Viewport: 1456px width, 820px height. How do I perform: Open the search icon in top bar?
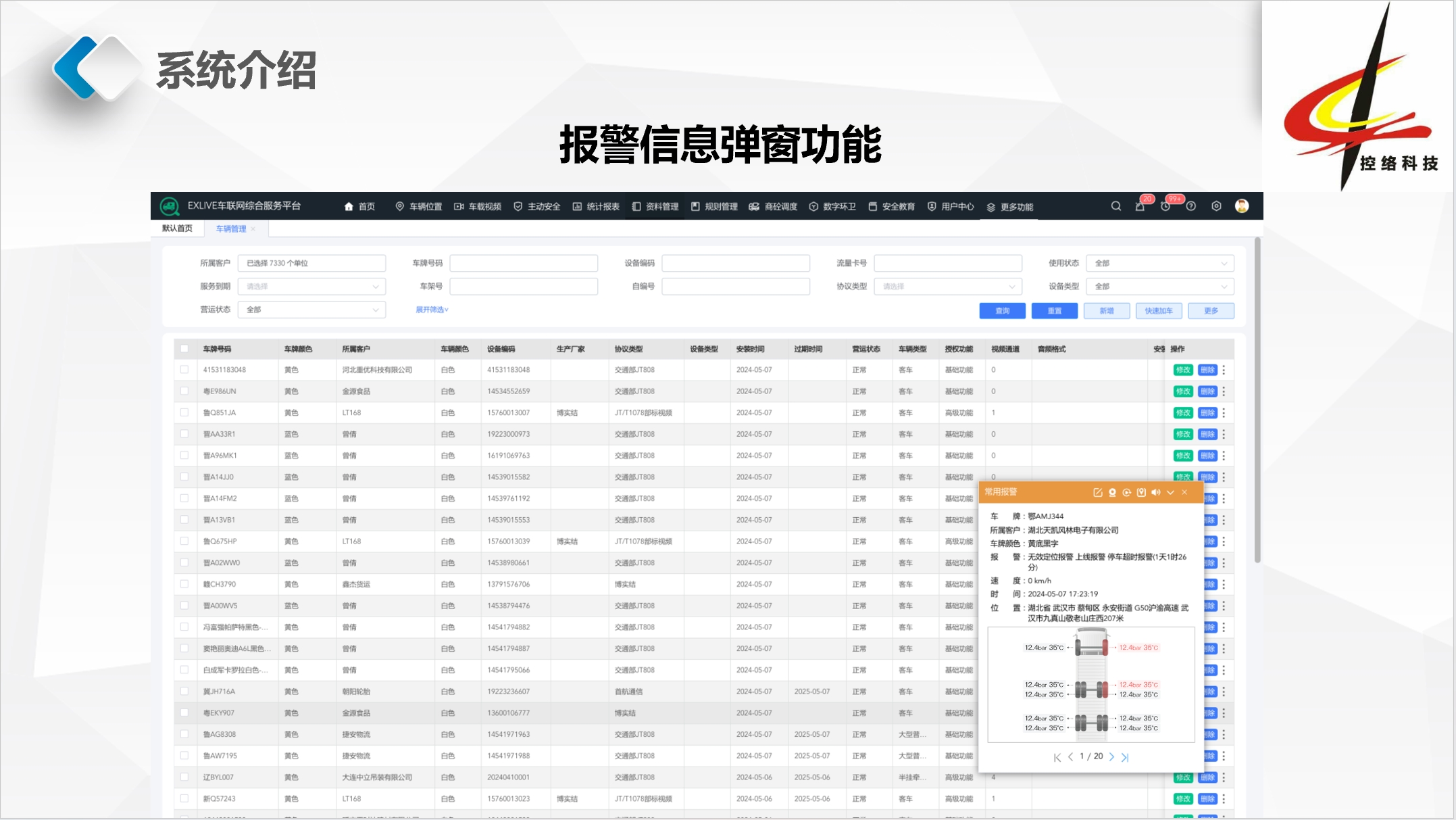point(1116,206)
